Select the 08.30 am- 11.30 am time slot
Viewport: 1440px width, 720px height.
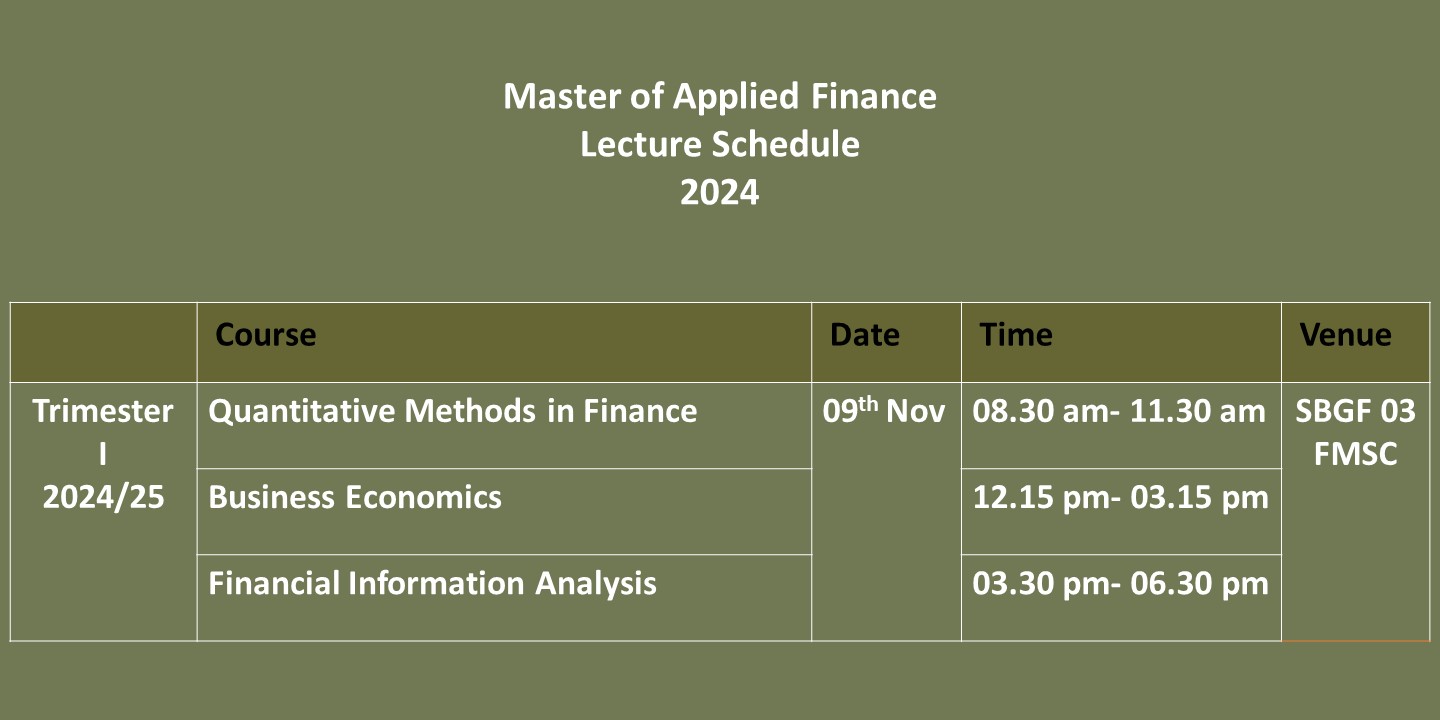tap(1120, 411)
